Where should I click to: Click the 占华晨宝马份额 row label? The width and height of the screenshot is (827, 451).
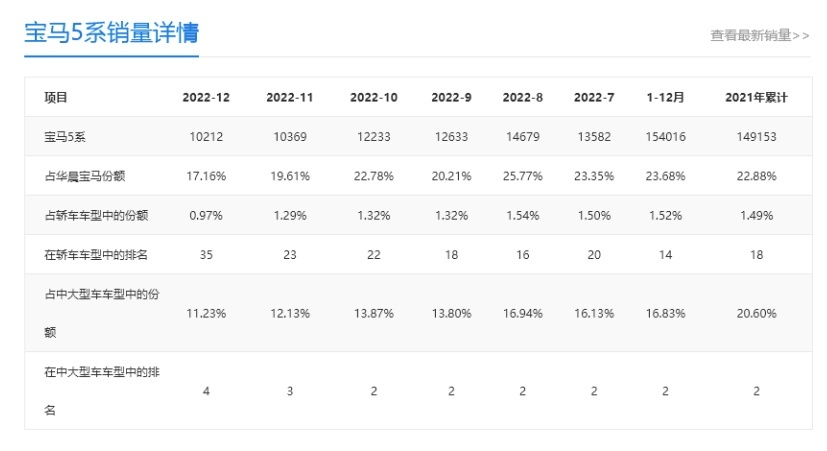(x=84, y=176)
